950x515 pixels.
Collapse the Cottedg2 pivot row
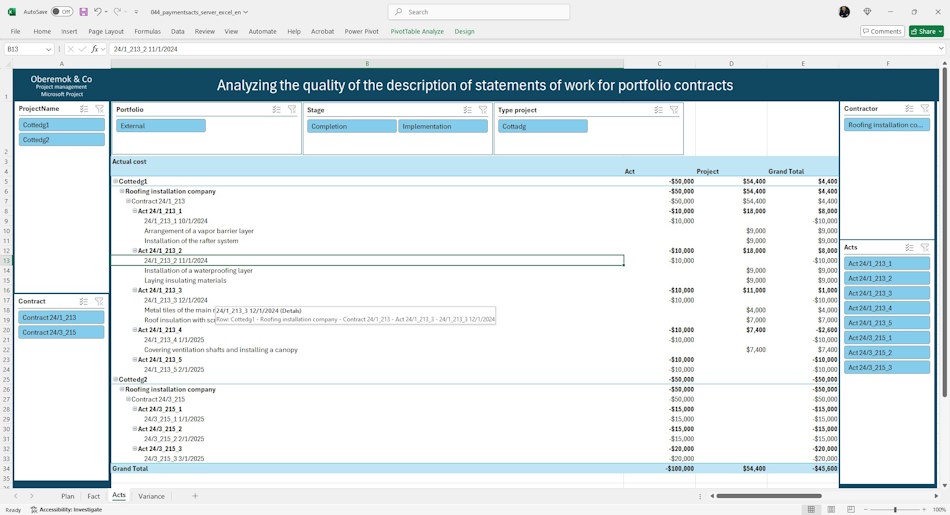click(115, 379)
